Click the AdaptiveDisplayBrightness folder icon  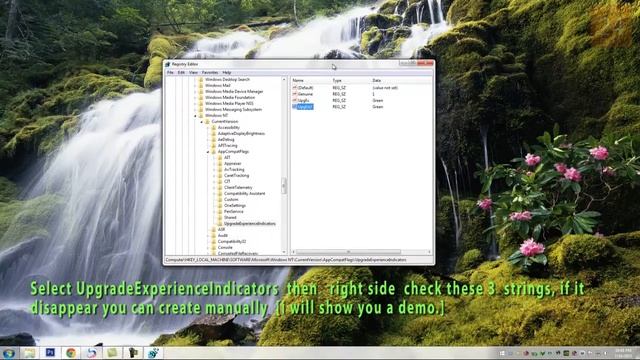(213, 133)
